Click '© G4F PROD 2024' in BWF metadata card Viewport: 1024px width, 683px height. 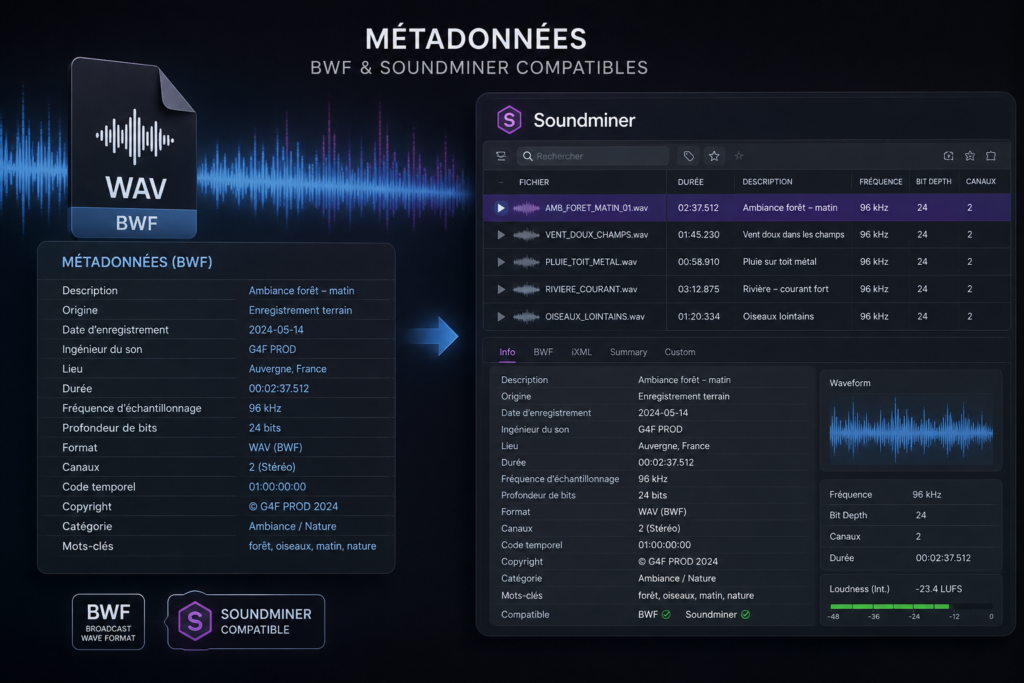[x=293, y=507]
